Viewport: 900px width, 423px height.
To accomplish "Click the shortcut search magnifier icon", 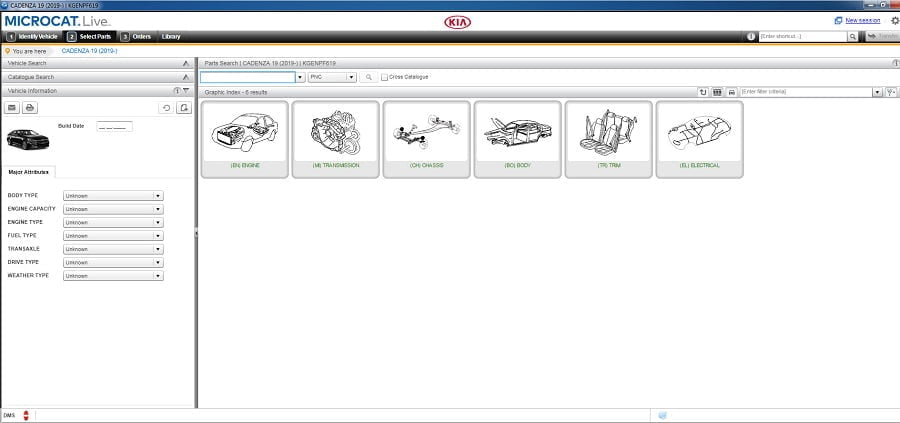I will [853, 36].
